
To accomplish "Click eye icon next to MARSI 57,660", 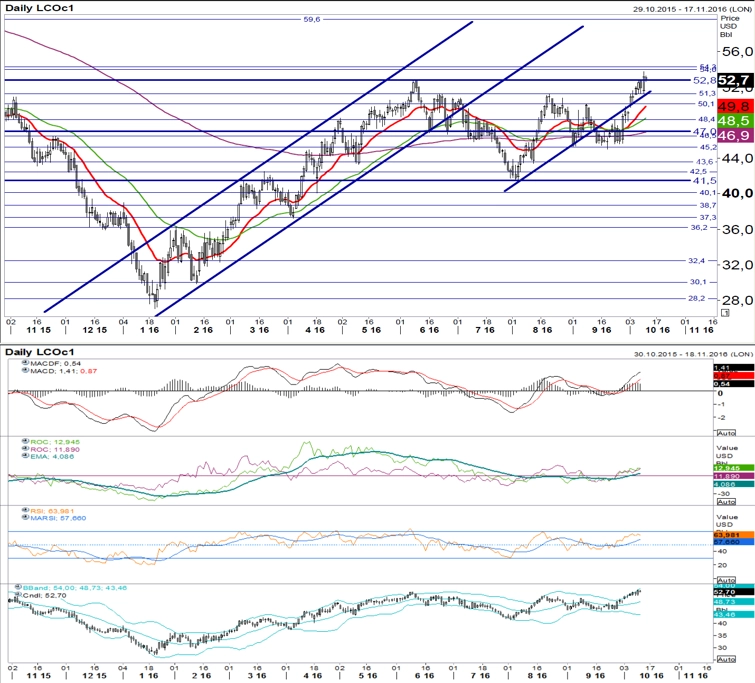I will coord(26,518).
